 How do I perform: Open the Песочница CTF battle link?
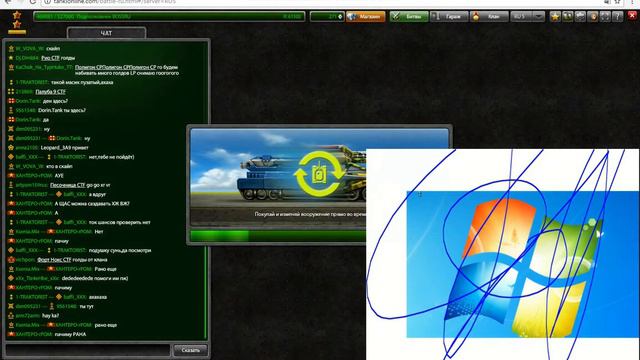tap(67, 185)
